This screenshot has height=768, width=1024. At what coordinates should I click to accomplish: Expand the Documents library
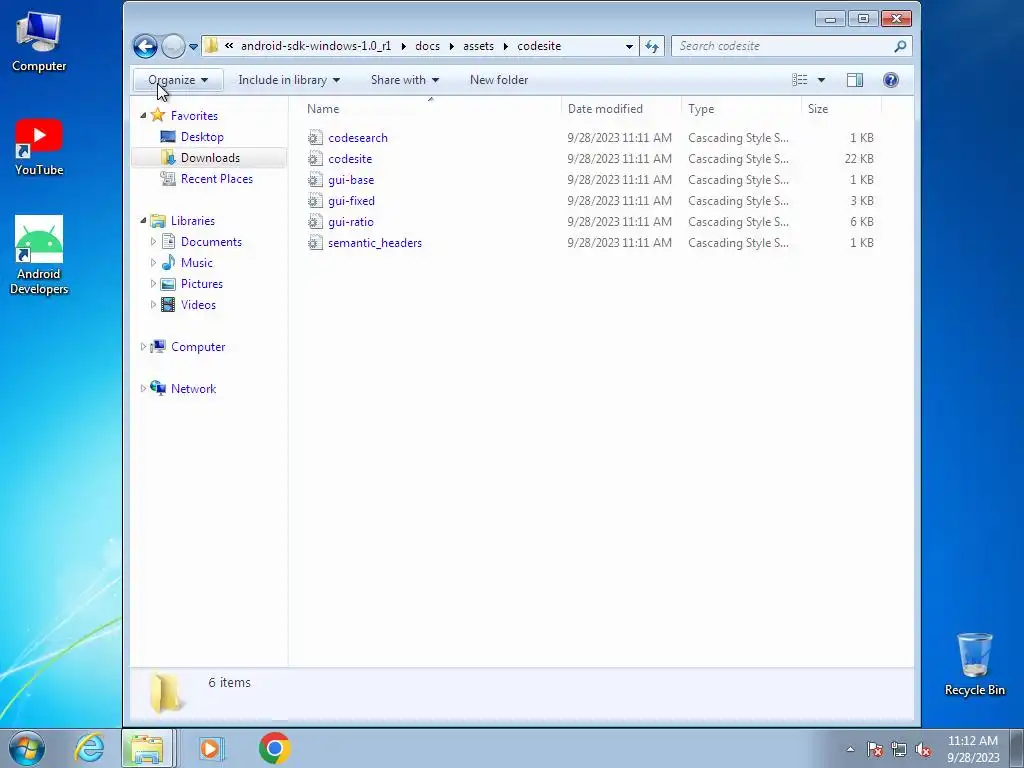[153, 242]
